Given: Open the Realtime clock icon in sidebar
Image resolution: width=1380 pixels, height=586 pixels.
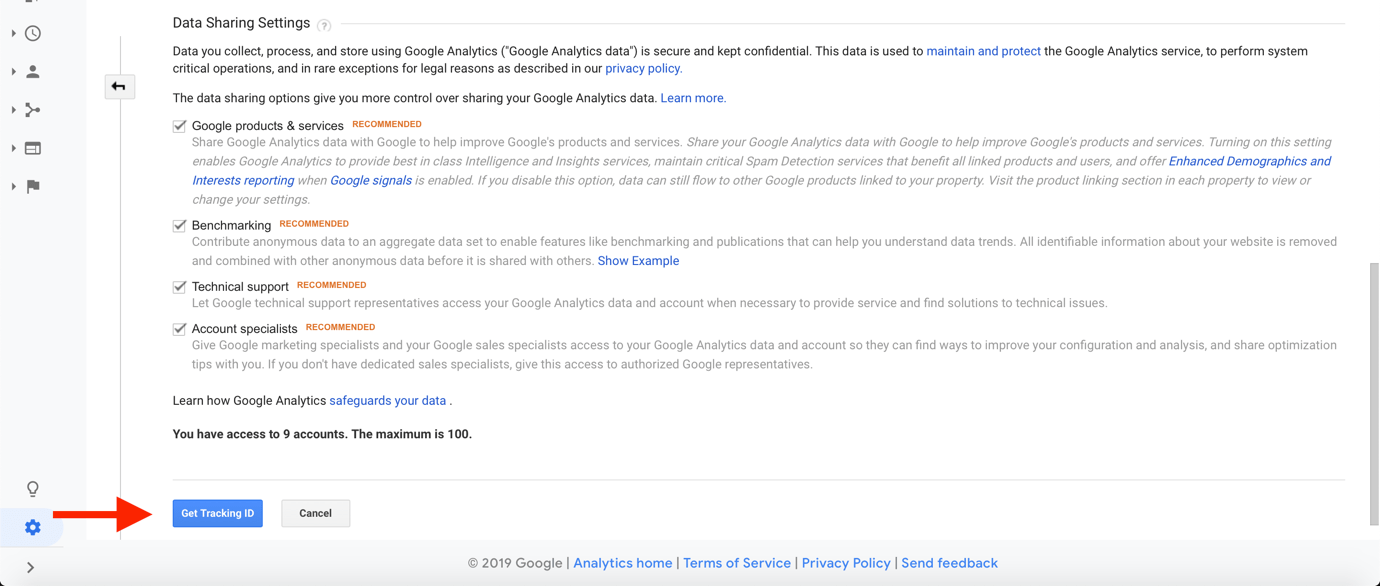Looking at the screenshot, I should (x=33, y=34).
